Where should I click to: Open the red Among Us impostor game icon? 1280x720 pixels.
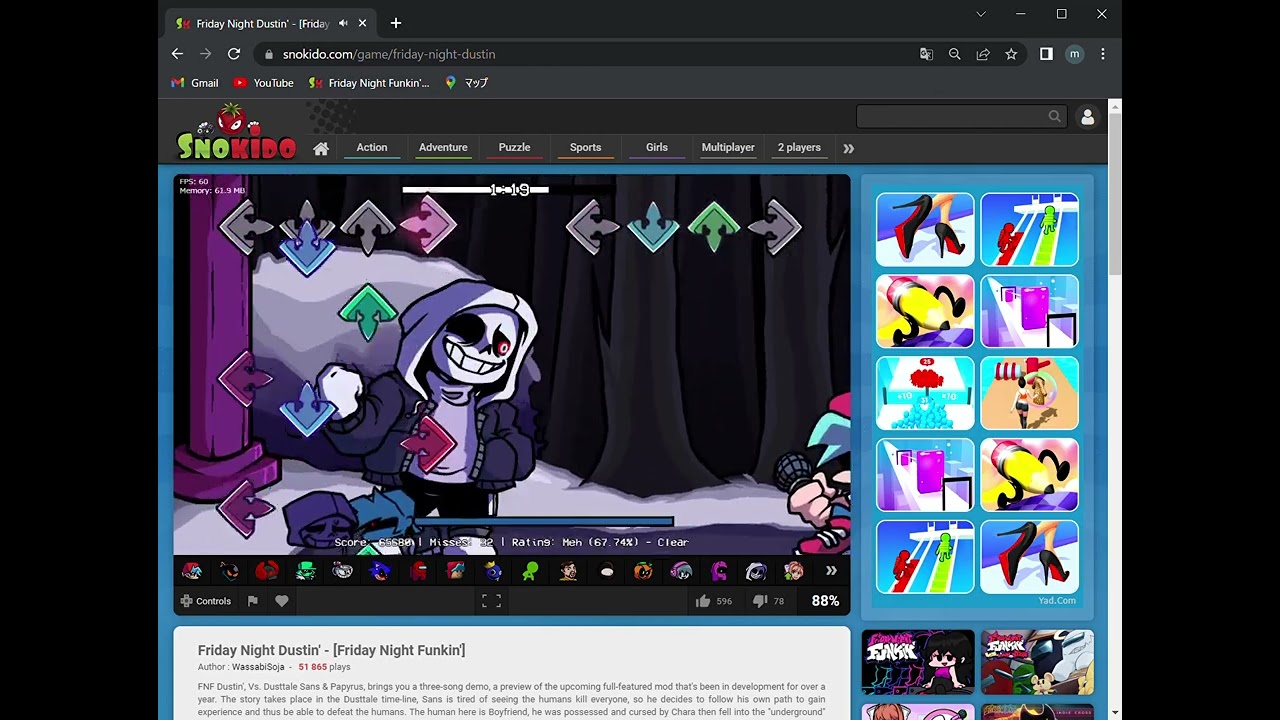[x=418, y=571]
